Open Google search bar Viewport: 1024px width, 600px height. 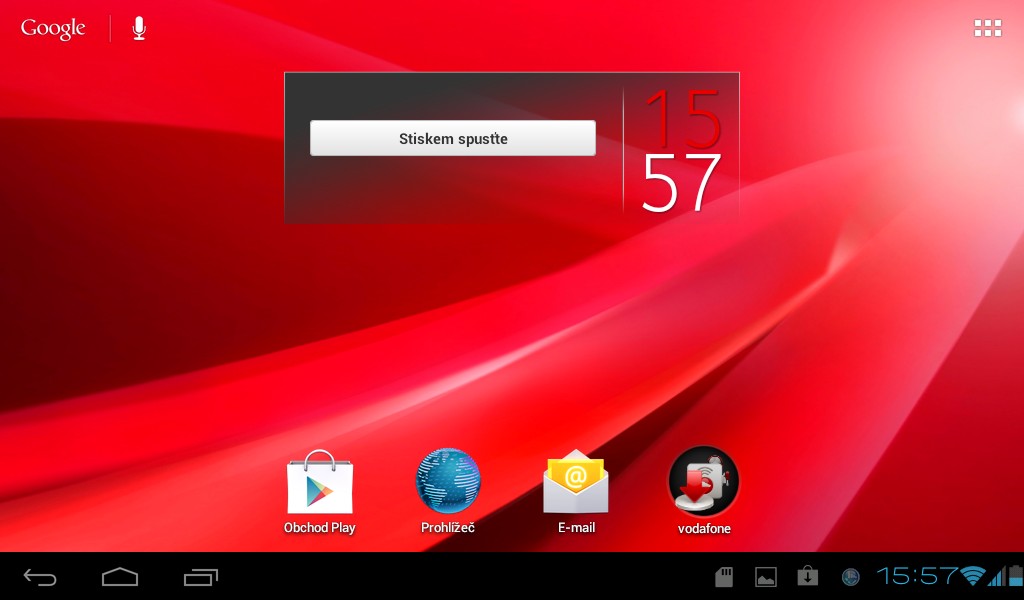pos(53,28)
